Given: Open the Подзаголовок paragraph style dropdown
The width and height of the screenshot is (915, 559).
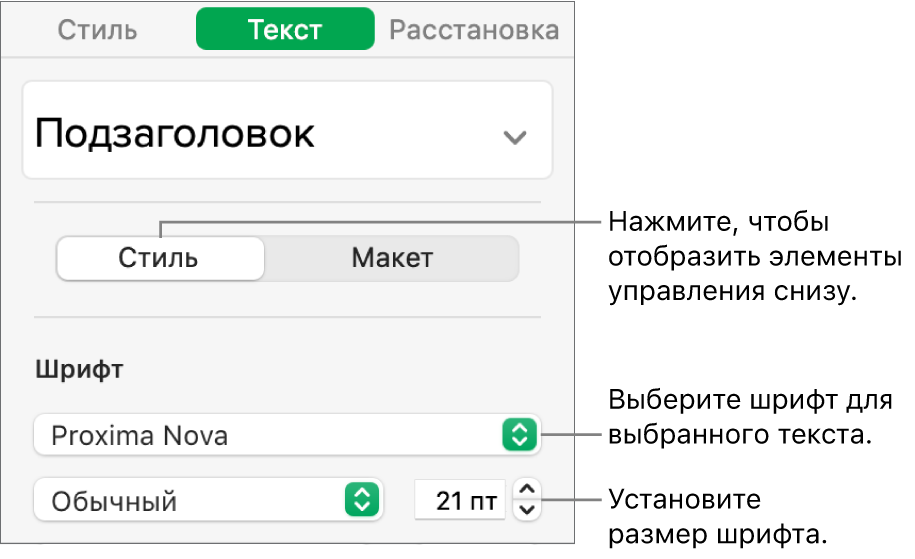Looking at the screenshot, I should tap(287, 130).
